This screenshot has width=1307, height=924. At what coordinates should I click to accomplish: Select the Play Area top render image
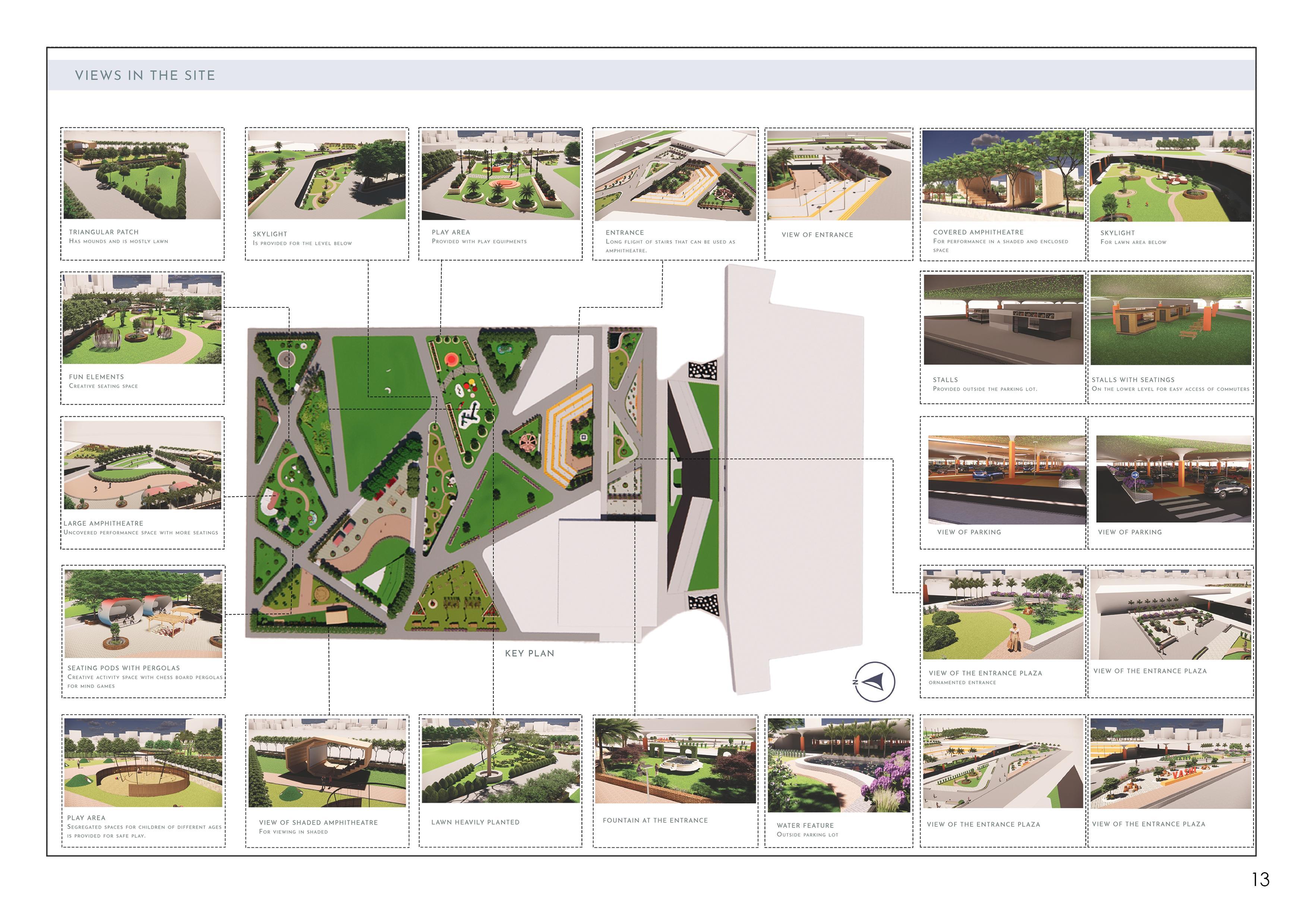pos(501,175)
